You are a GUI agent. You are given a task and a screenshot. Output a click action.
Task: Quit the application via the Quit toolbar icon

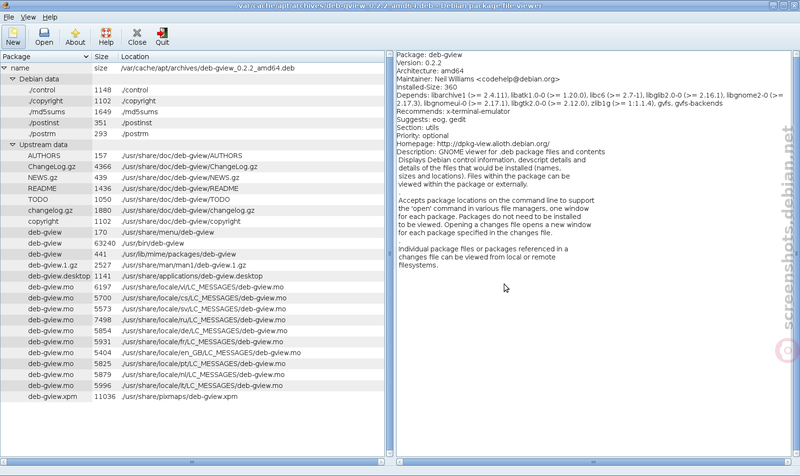click(162, 37)
